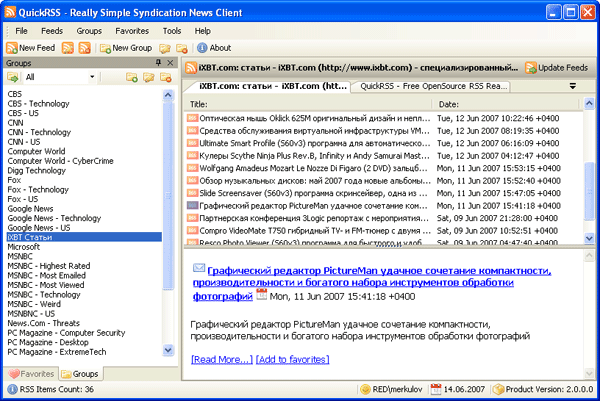This screenshot has height=401, width=600.
Task: Click RSS icon beside Ultimate Smart Profile article
Action: pyautogui.click(x=192, y=143)
